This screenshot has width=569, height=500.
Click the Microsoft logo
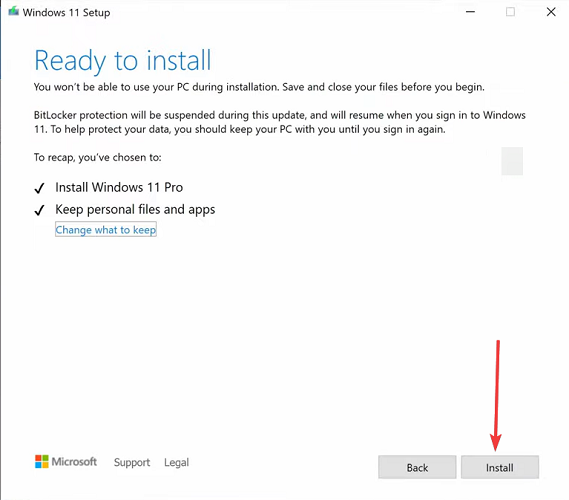[66, 462]
